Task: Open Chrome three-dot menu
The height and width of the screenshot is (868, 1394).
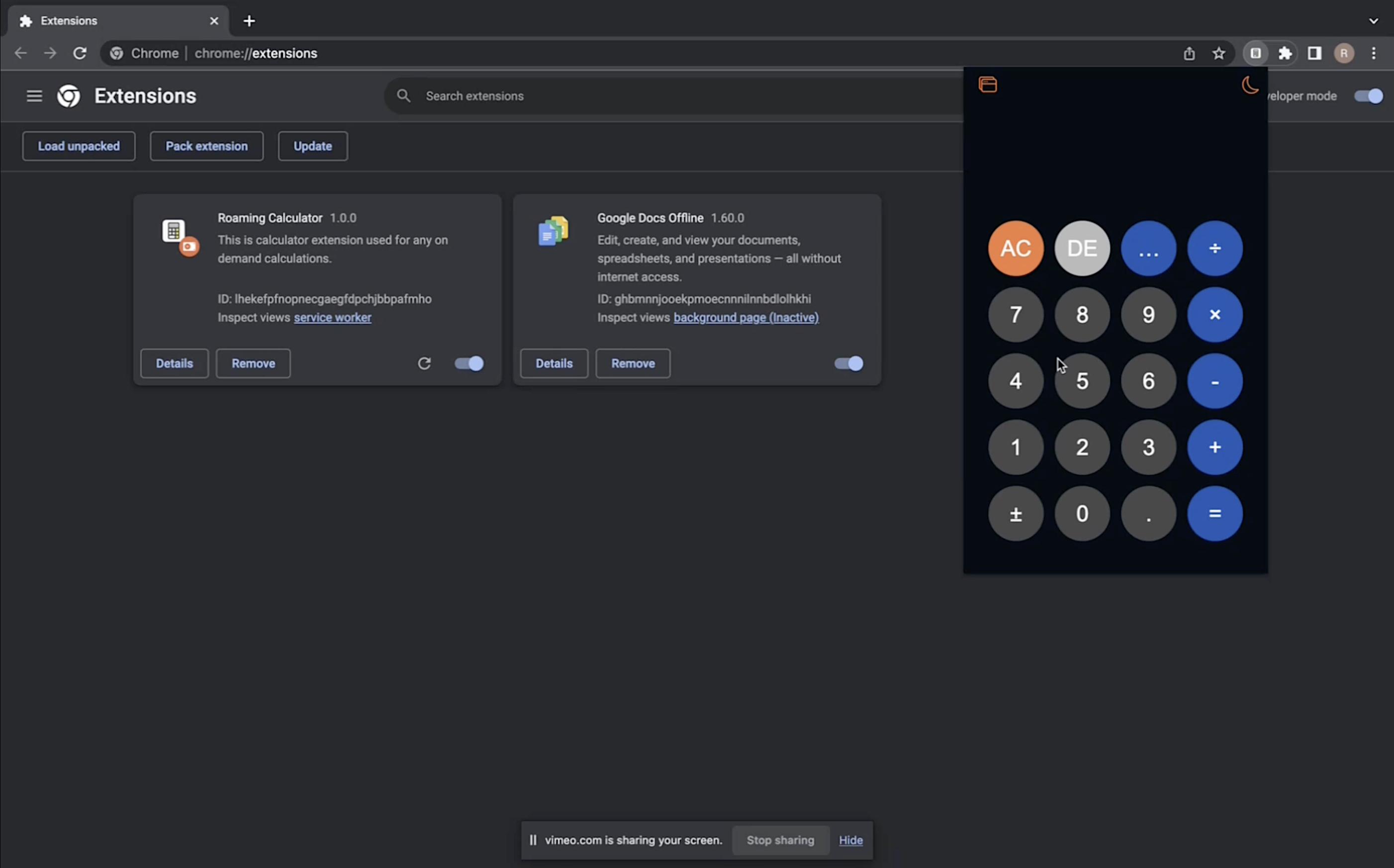Action: (1373, 53)
